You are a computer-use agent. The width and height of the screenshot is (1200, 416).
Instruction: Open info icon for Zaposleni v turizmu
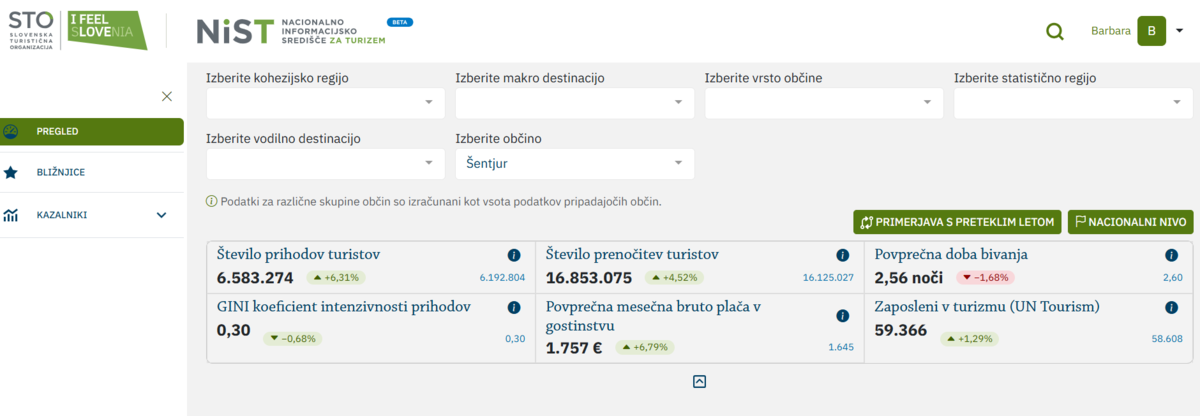[1171, 307]
